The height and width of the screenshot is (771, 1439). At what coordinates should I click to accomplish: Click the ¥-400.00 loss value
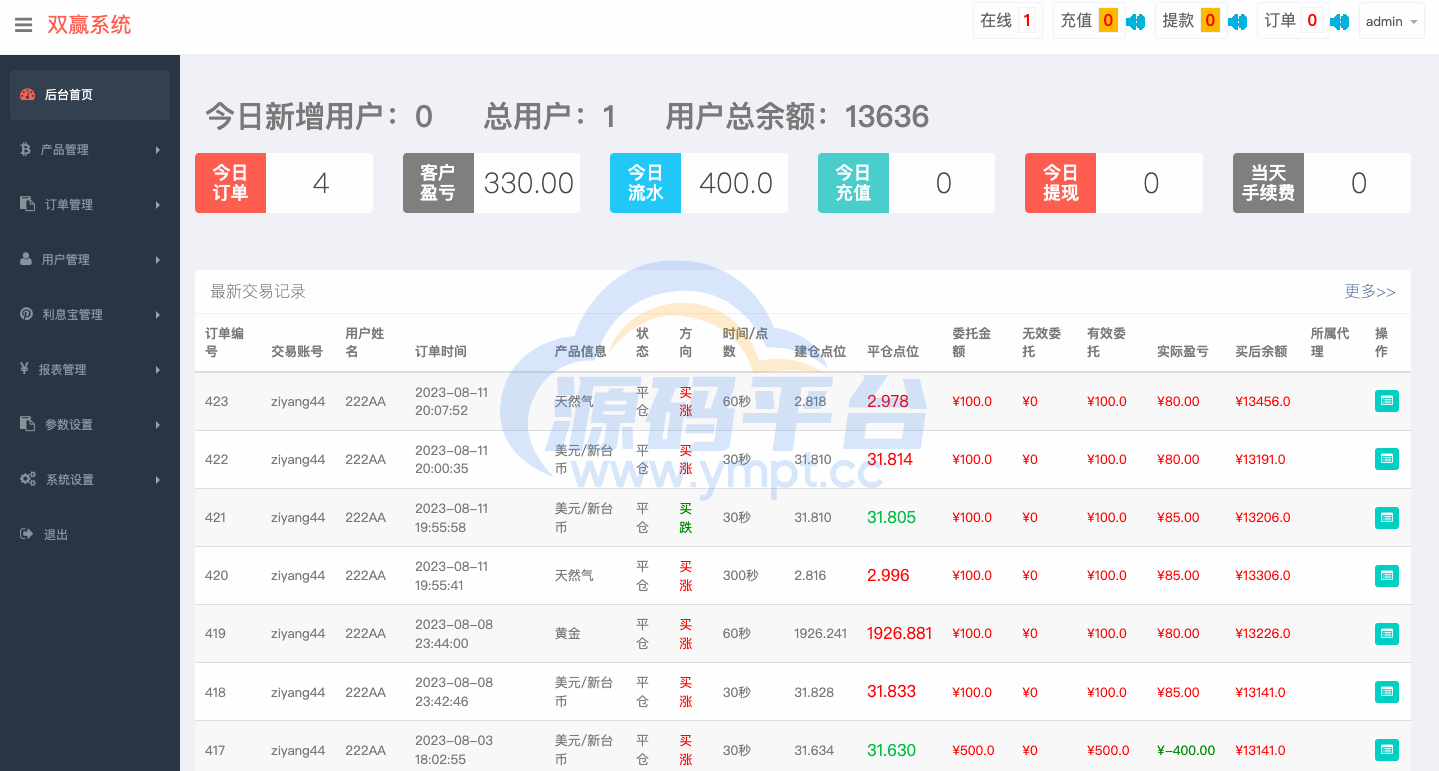click(1186, 750)
